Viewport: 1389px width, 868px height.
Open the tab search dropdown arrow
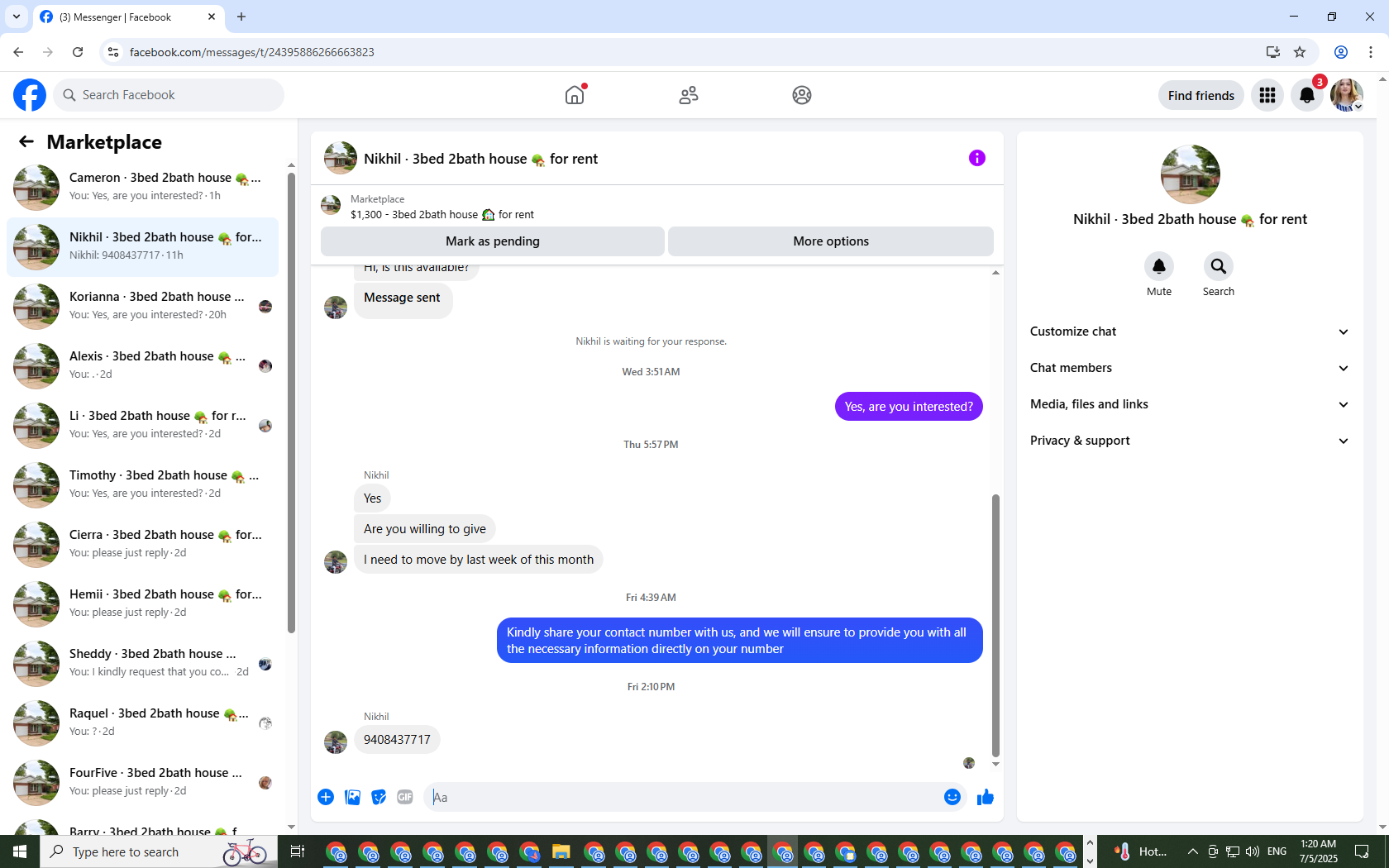17,17
